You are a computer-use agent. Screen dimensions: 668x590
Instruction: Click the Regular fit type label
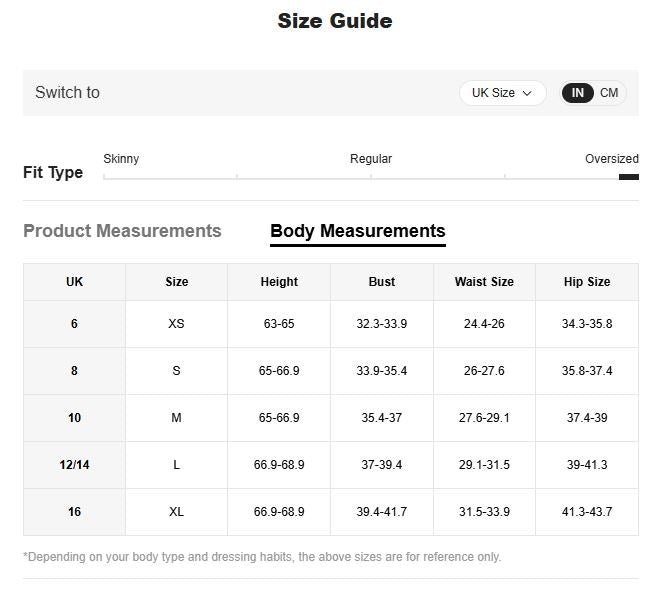[x=371, y=159]
